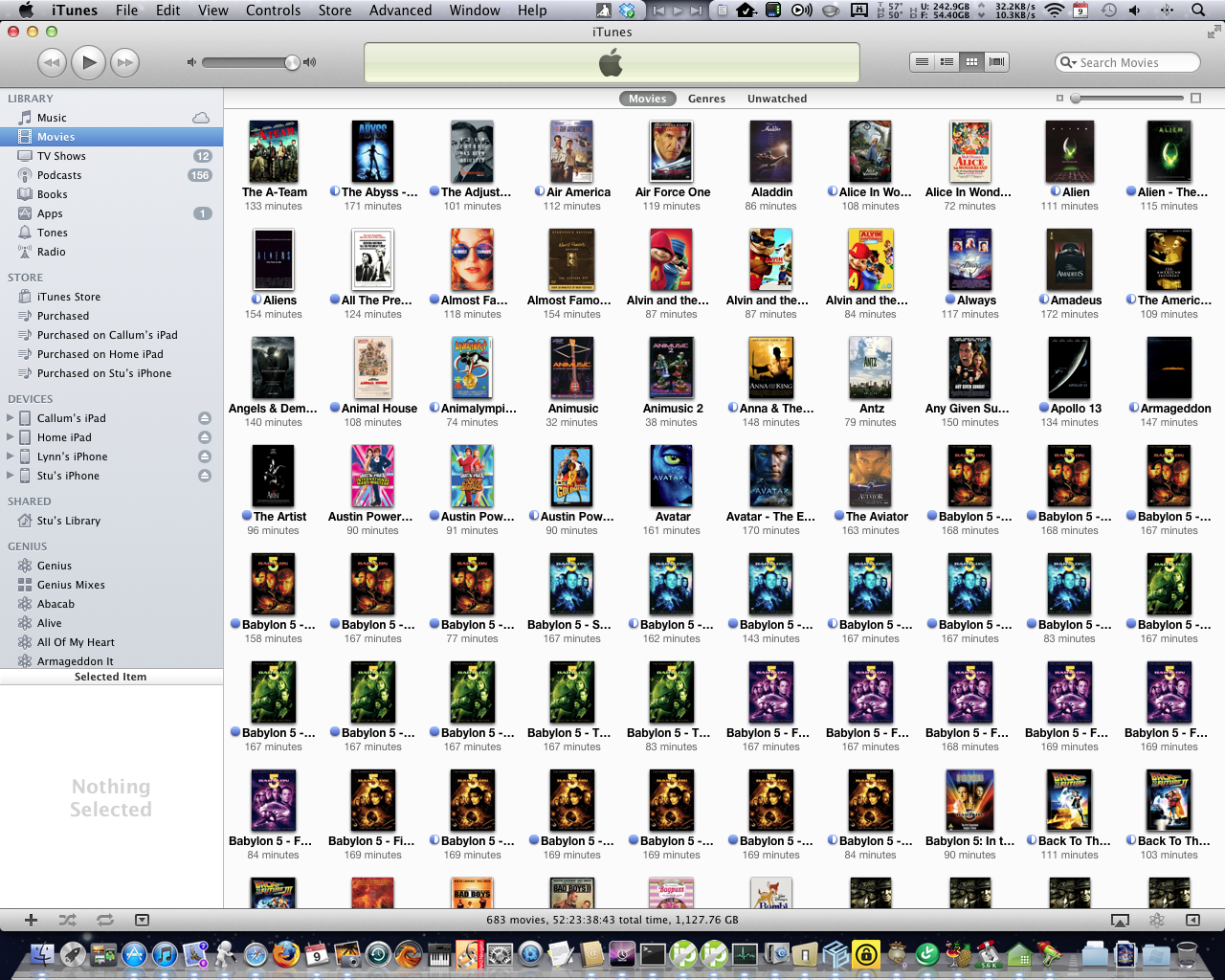Image resolution: width=1225 pixels, height=980 pixels.
Task: Expand Lynn's iPhone device tree
Action: (11, 457)
